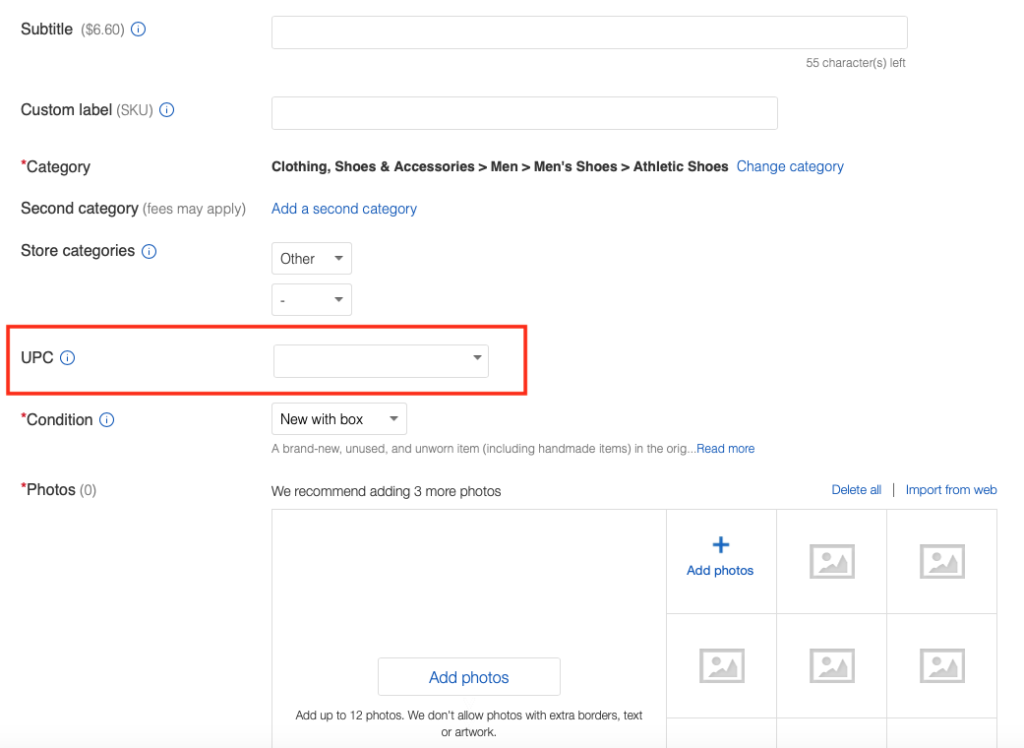
Task: Click the Add photos button
Action: pos(468,676)
